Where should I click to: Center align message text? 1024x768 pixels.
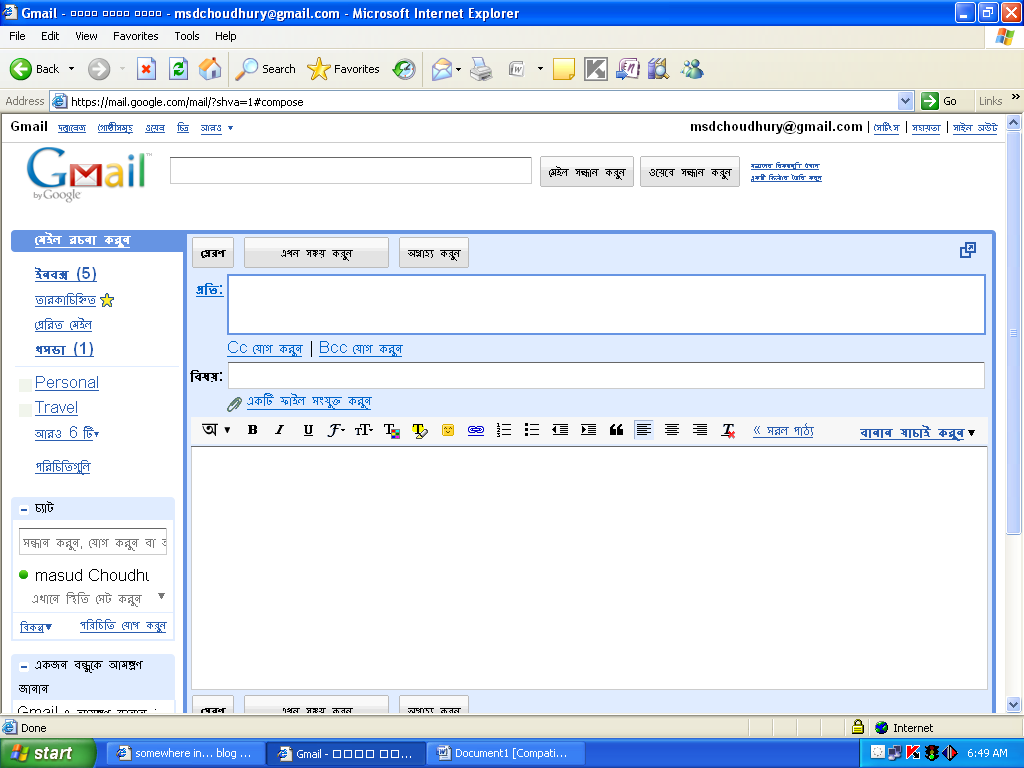tap(671, 430)
